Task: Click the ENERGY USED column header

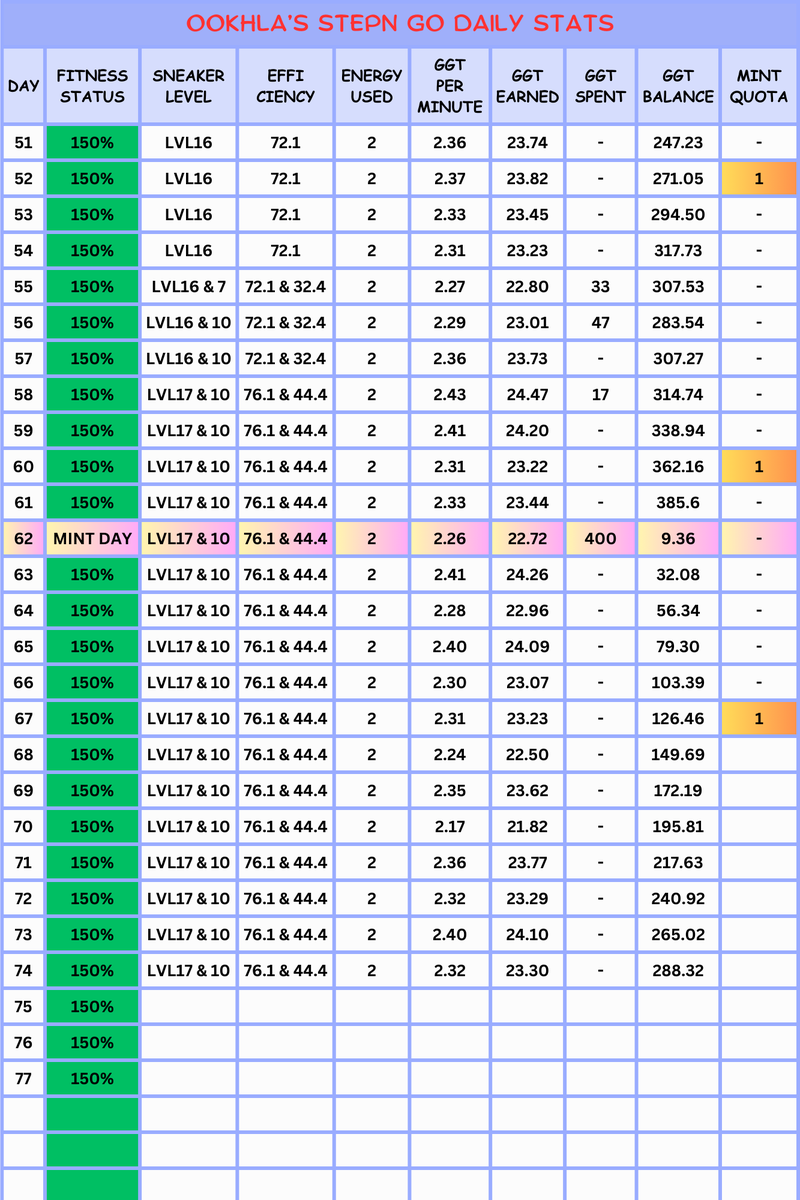Action: [x=371, y=86]
